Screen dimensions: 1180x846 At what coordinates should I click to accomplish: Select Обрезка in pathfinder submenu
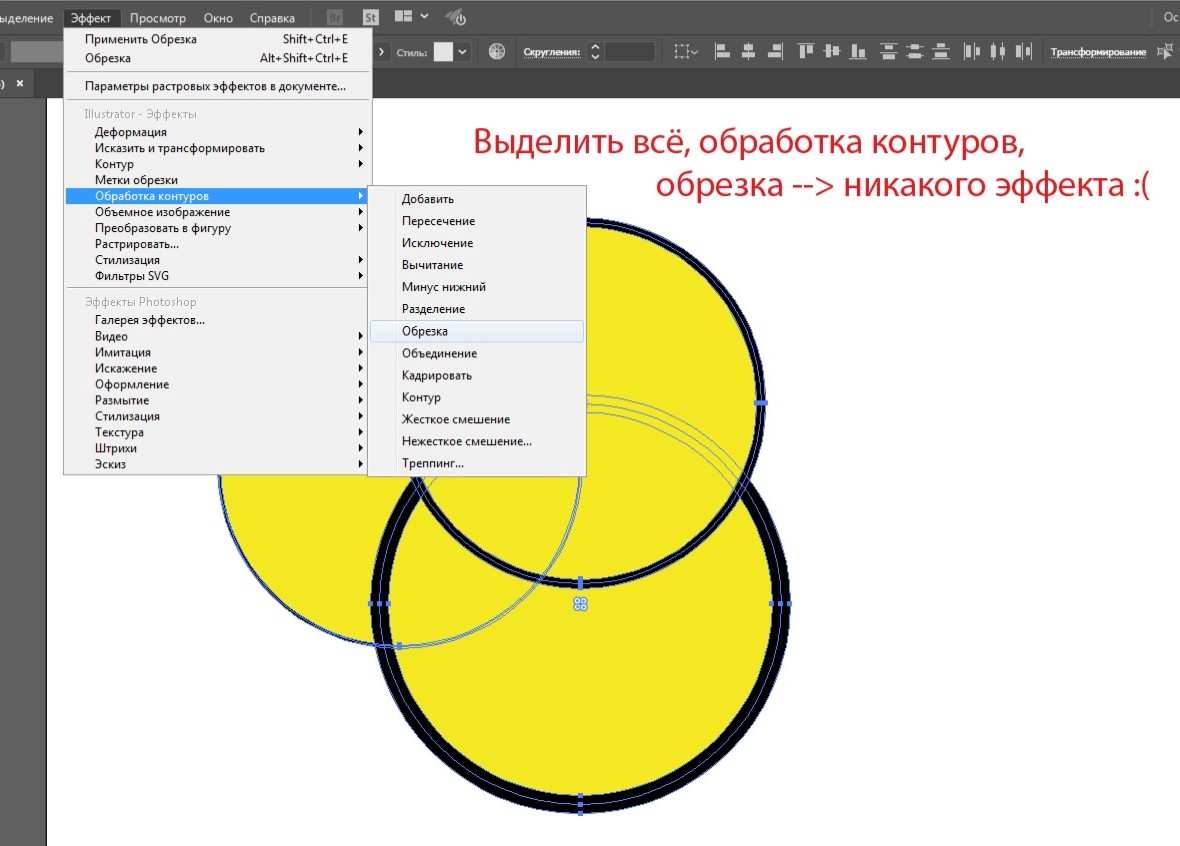click(x=476, y=331)
